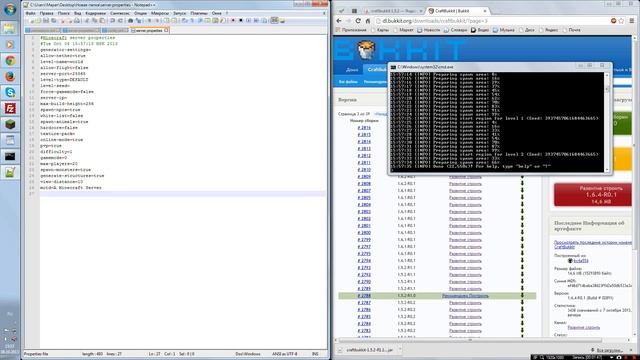Click download arrow in build #2788 row
This screenshot has height=360, width=640.
pos(522,296)
